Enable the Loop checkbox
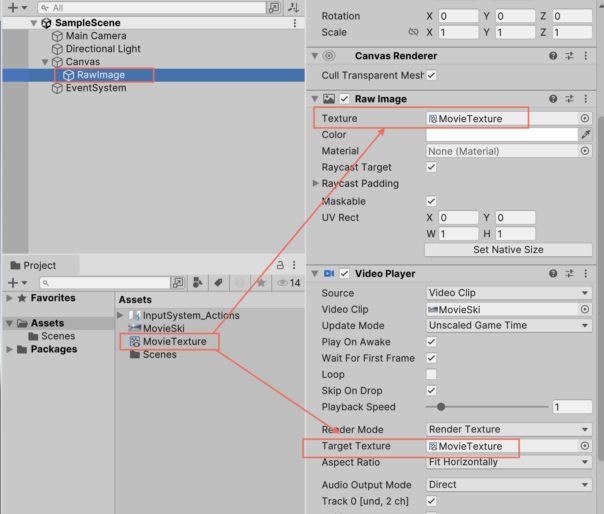Image resolution: width=604 pixels, height=514 pixels. pyautogui.click(x=431, y=374)
